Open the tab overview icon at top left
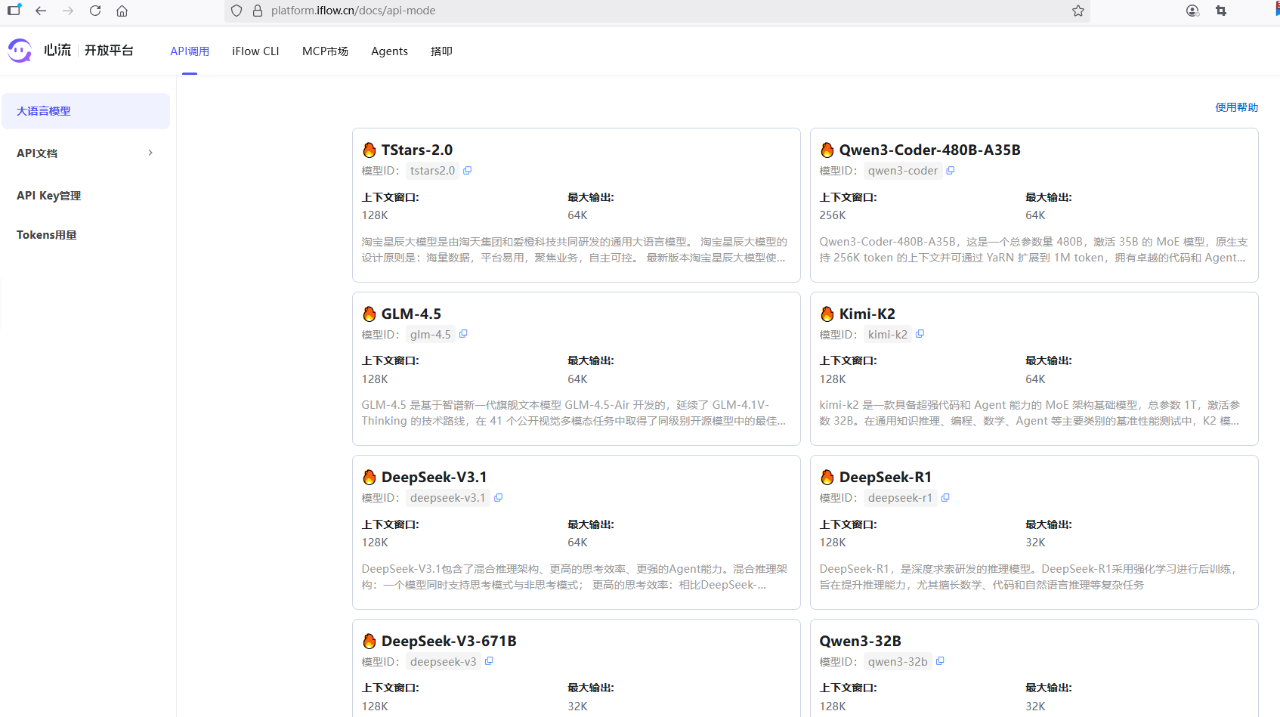1280x717 pixels. pos(14,10)
